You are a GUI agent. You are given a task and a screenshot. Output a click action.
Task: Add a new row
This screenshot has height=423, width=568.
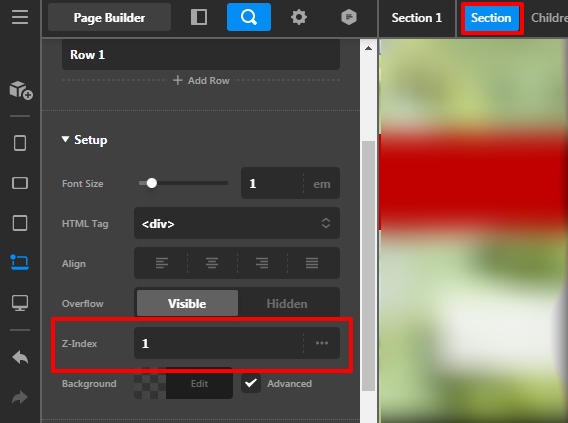tap(201, 80)
